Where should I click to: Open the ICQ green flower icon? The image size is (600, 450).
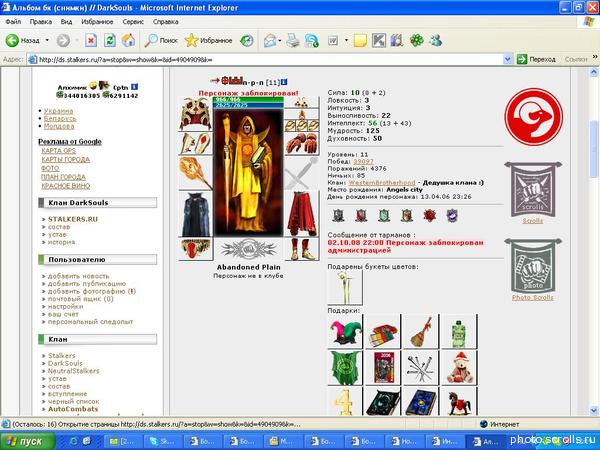click(417, 40)
